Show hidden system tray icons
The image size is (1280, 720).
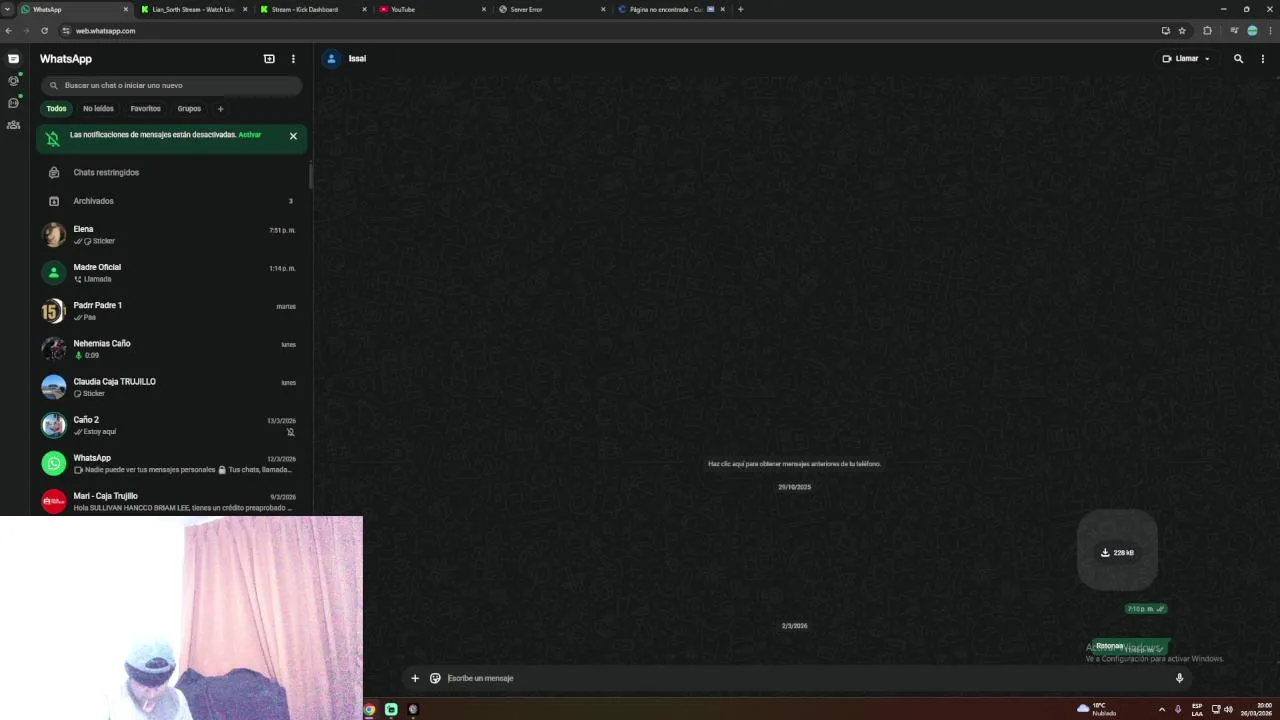[x=1161, y=709]
